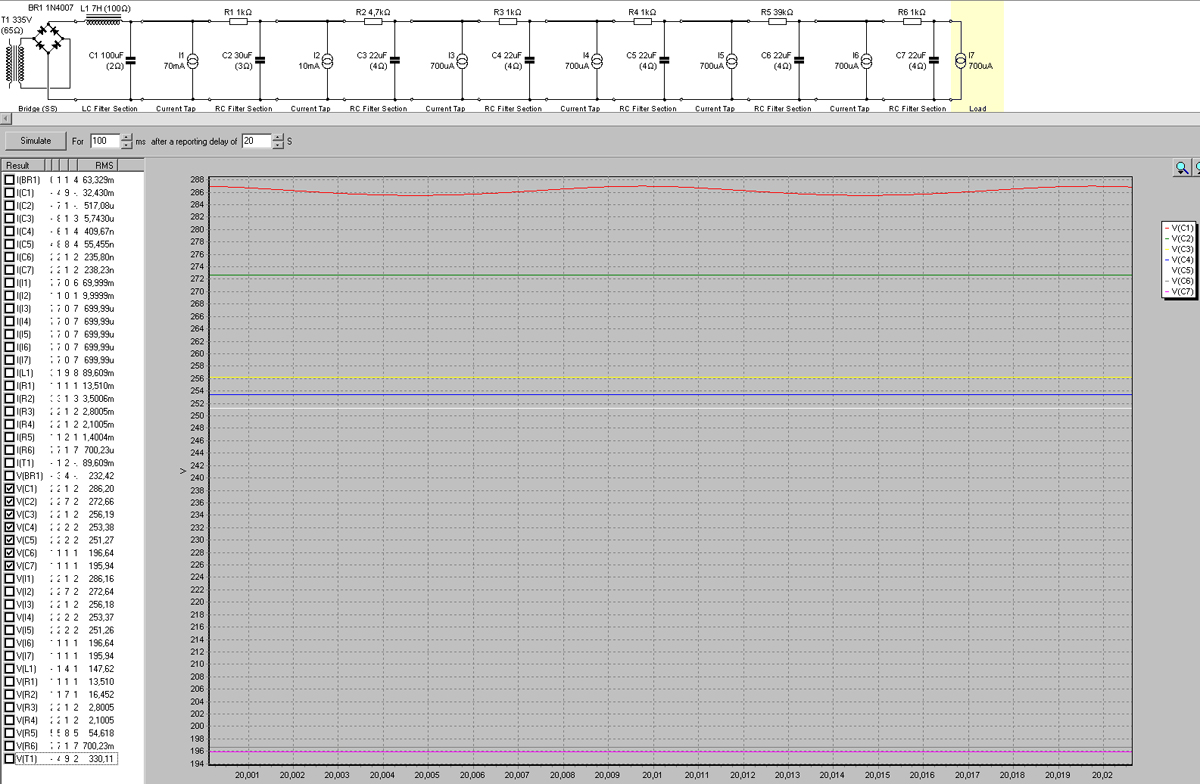Enable the V(BR1) result checkbox
Image resolution: width=1200 pixels, height=784 pixels.
pos(9,476)
